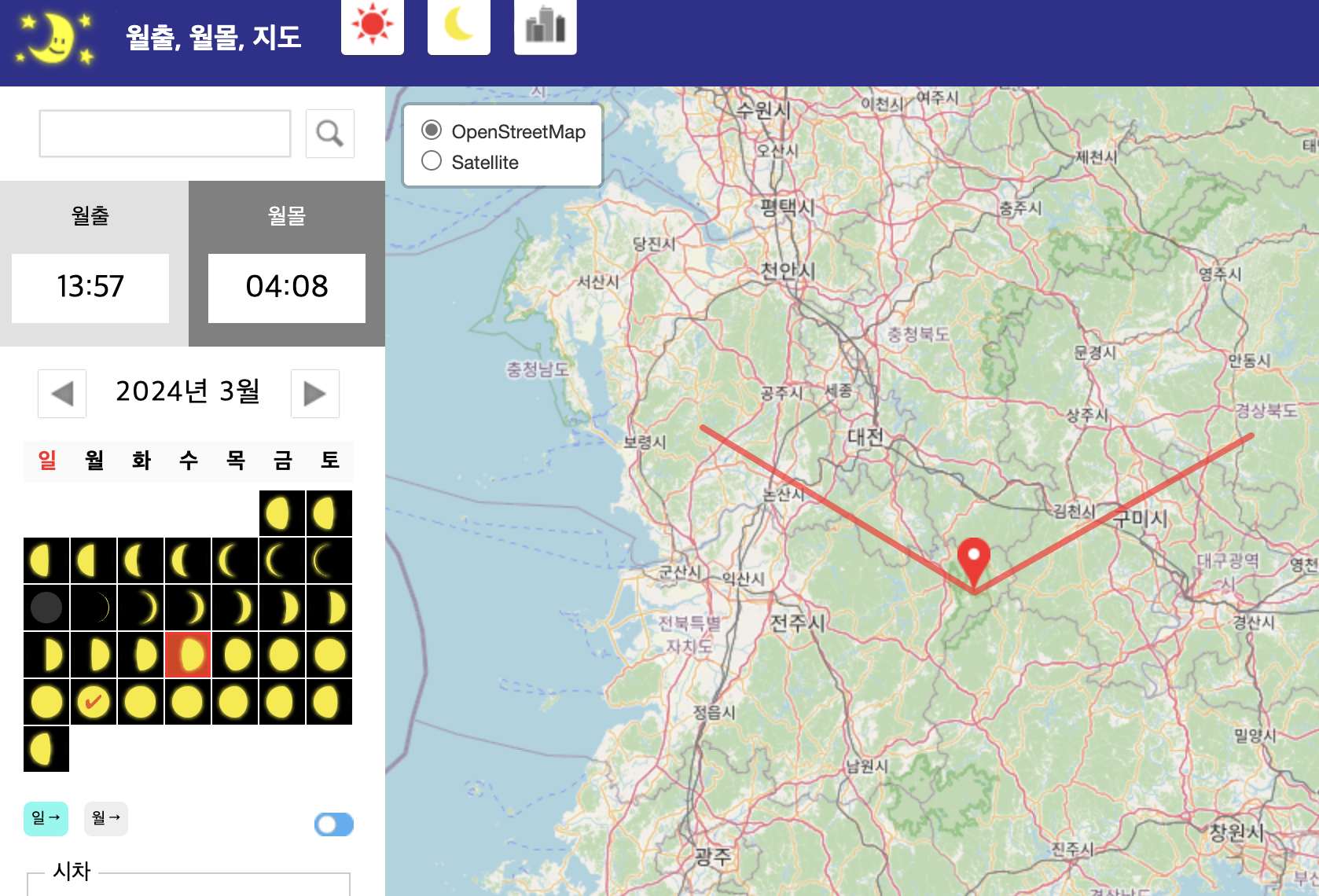
Task: Click inside the location search field
Action: [x=164, y=133]
